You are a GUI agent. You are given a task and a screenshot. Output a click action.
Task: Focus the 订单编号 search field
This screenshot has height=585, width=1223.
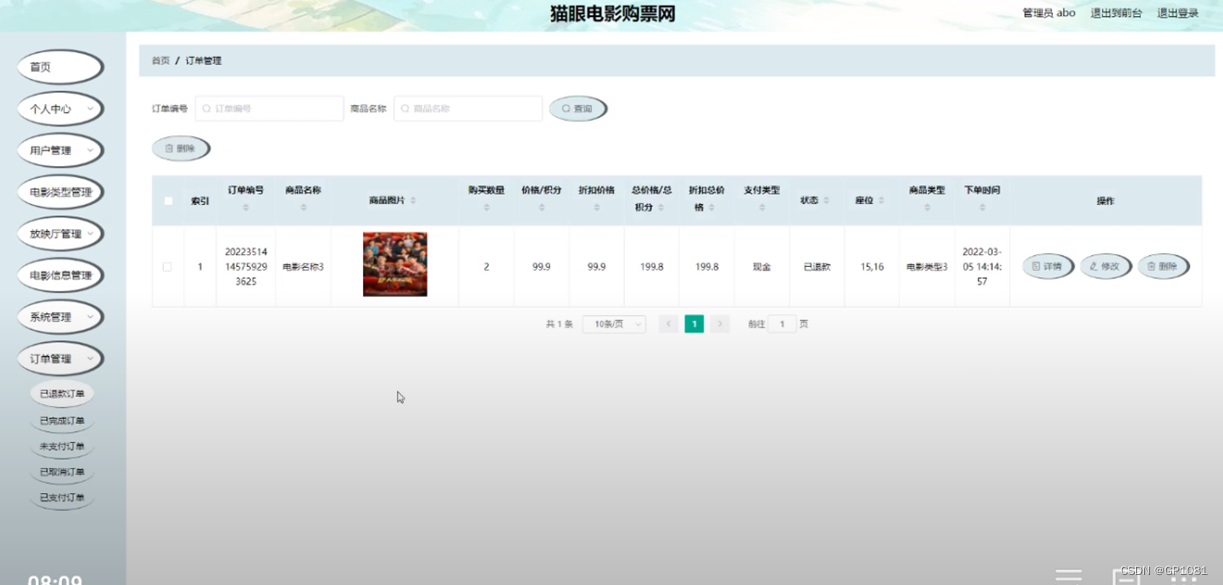(x=269, y=108)
